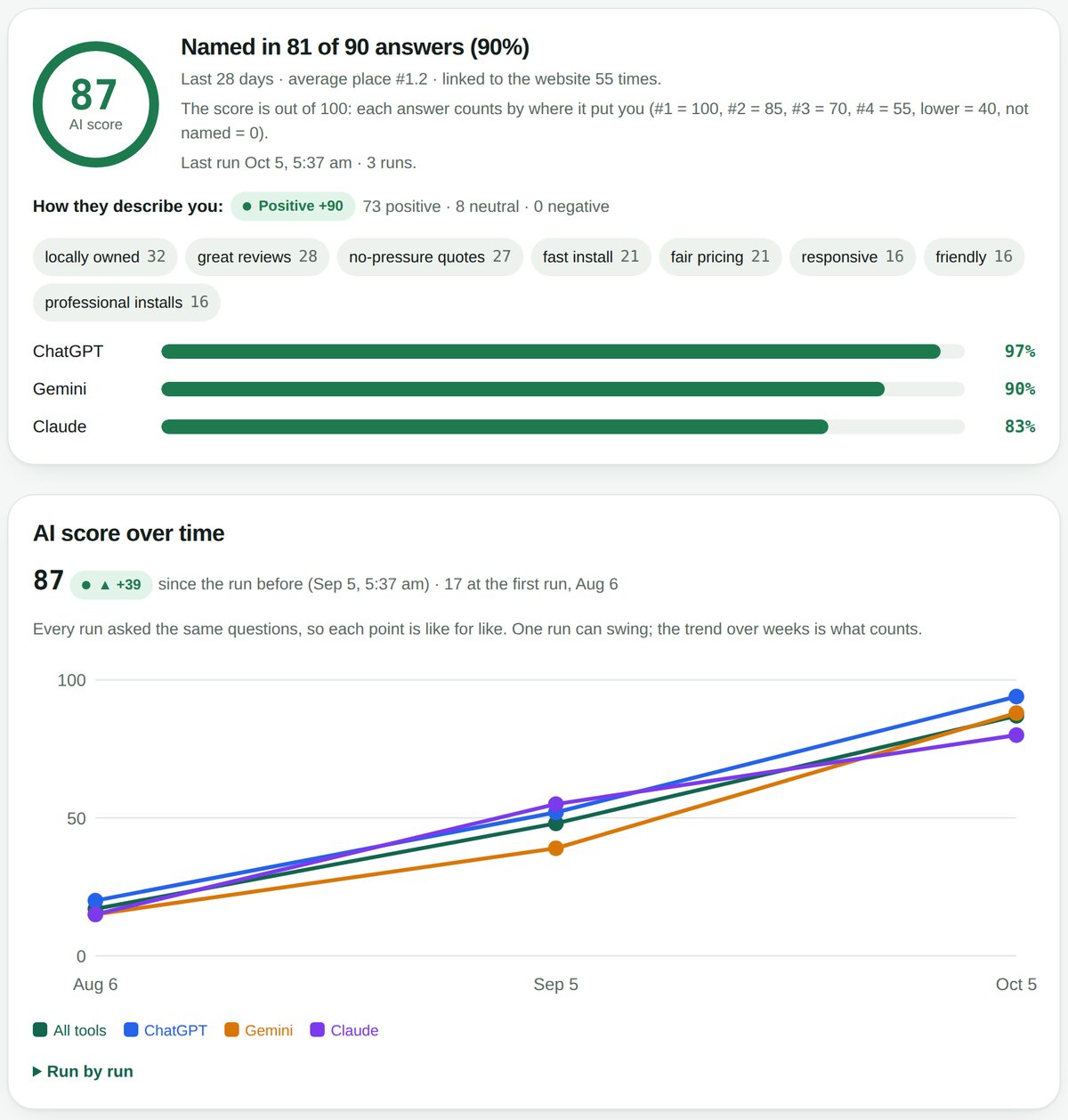This screenshot has height=1120, width=1068.
Task: Toggle the Gemini legend entry
Action: pos(259,1030)
